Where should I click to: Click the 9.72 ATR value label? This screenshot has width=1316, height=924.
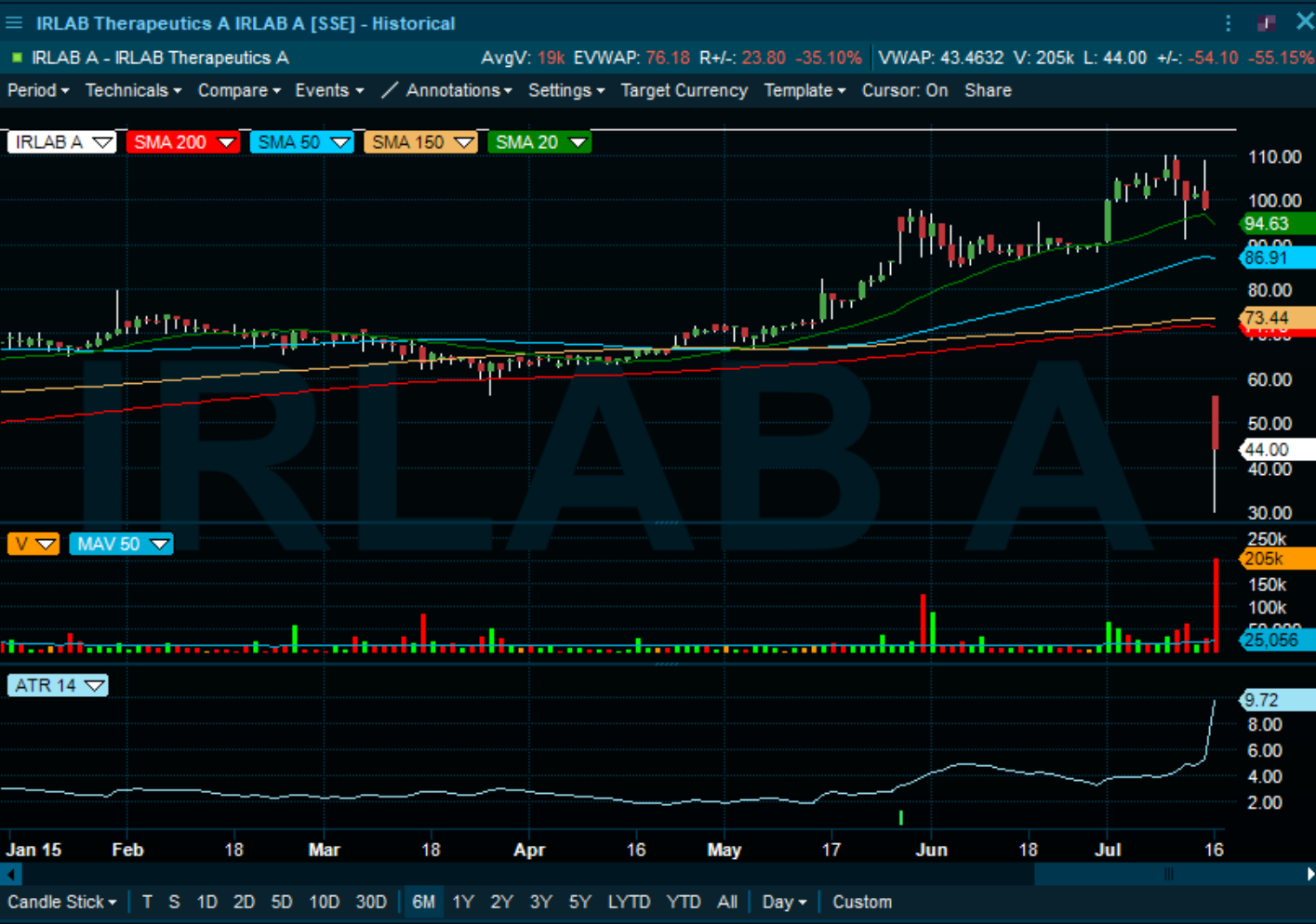[x=1278, y=700]
